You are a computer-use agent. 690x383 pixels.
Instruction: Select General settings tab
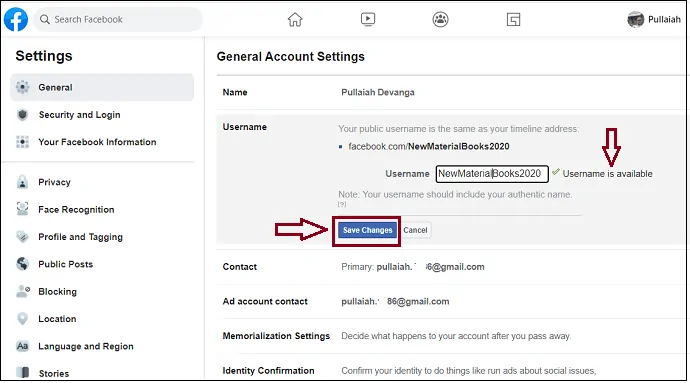point(102,87)
